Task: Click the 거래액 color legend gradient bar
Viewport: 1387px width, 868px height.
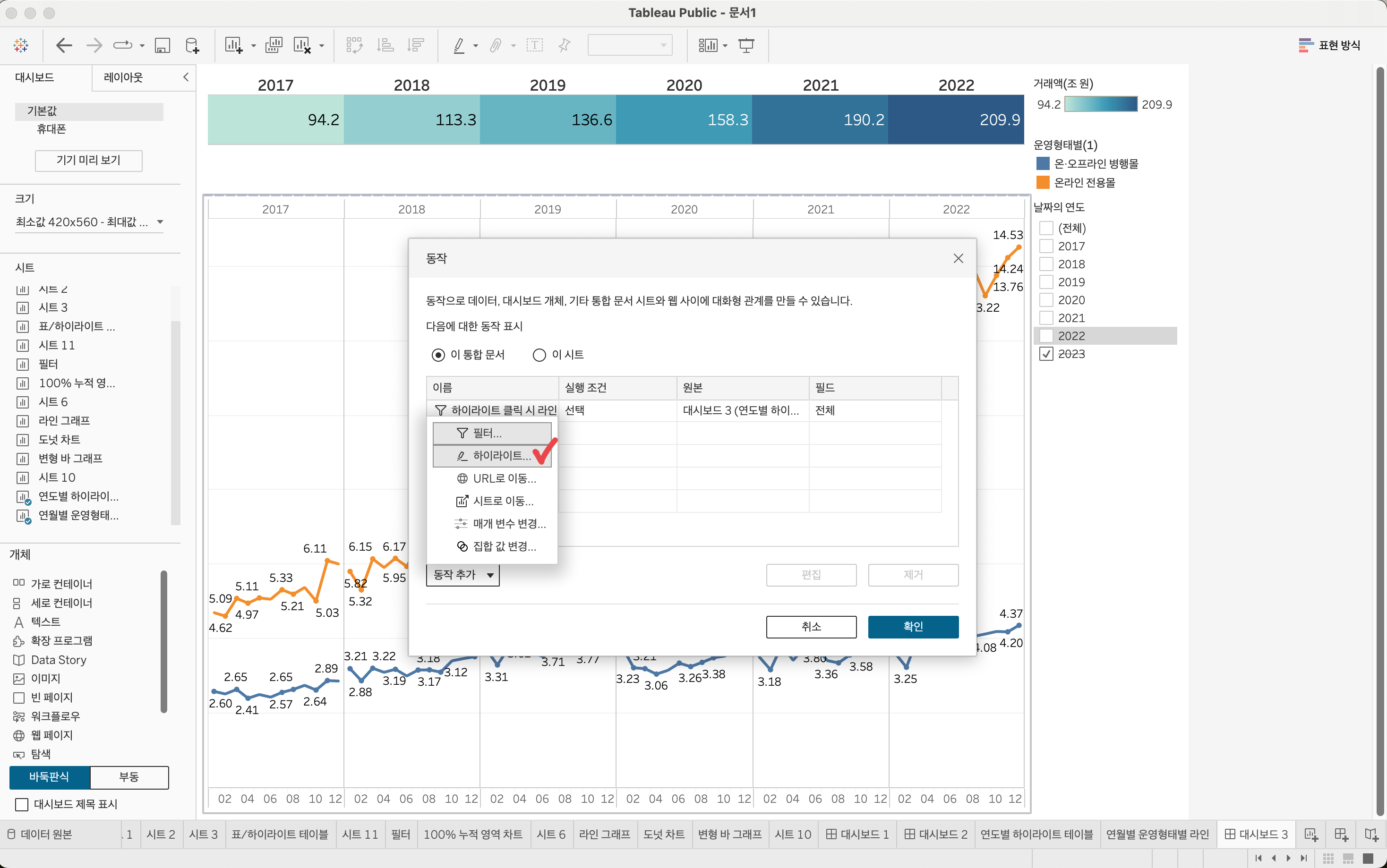Action: [x=1101, y=104]
